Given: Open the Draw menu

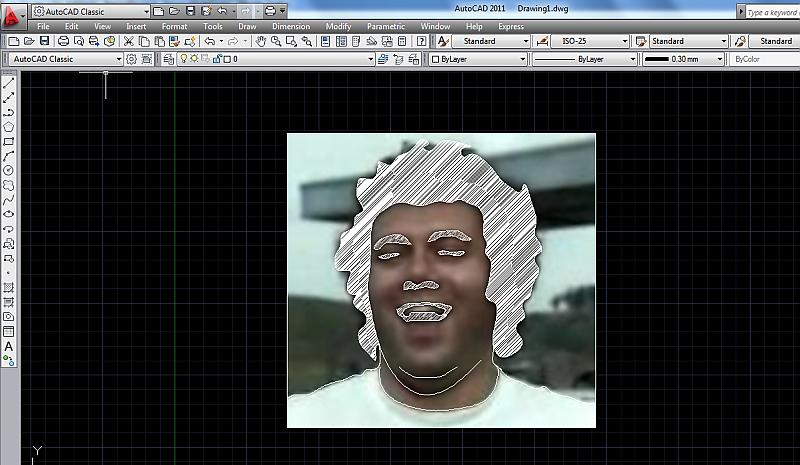Looking at the screenshot, I should point(247,26).
